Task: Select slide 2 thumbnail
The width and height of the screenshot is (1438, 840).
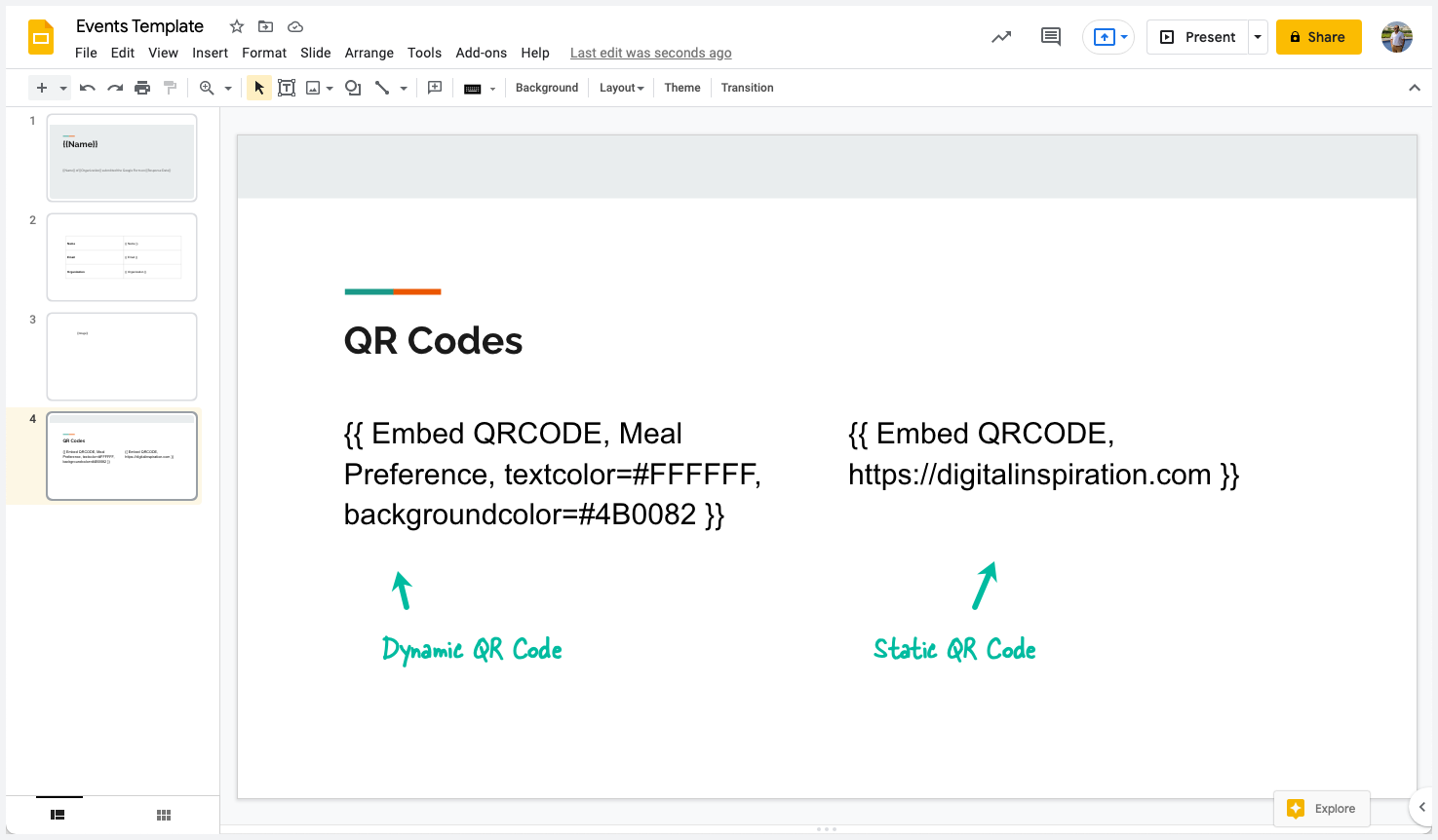Action: tap(121, 256)
